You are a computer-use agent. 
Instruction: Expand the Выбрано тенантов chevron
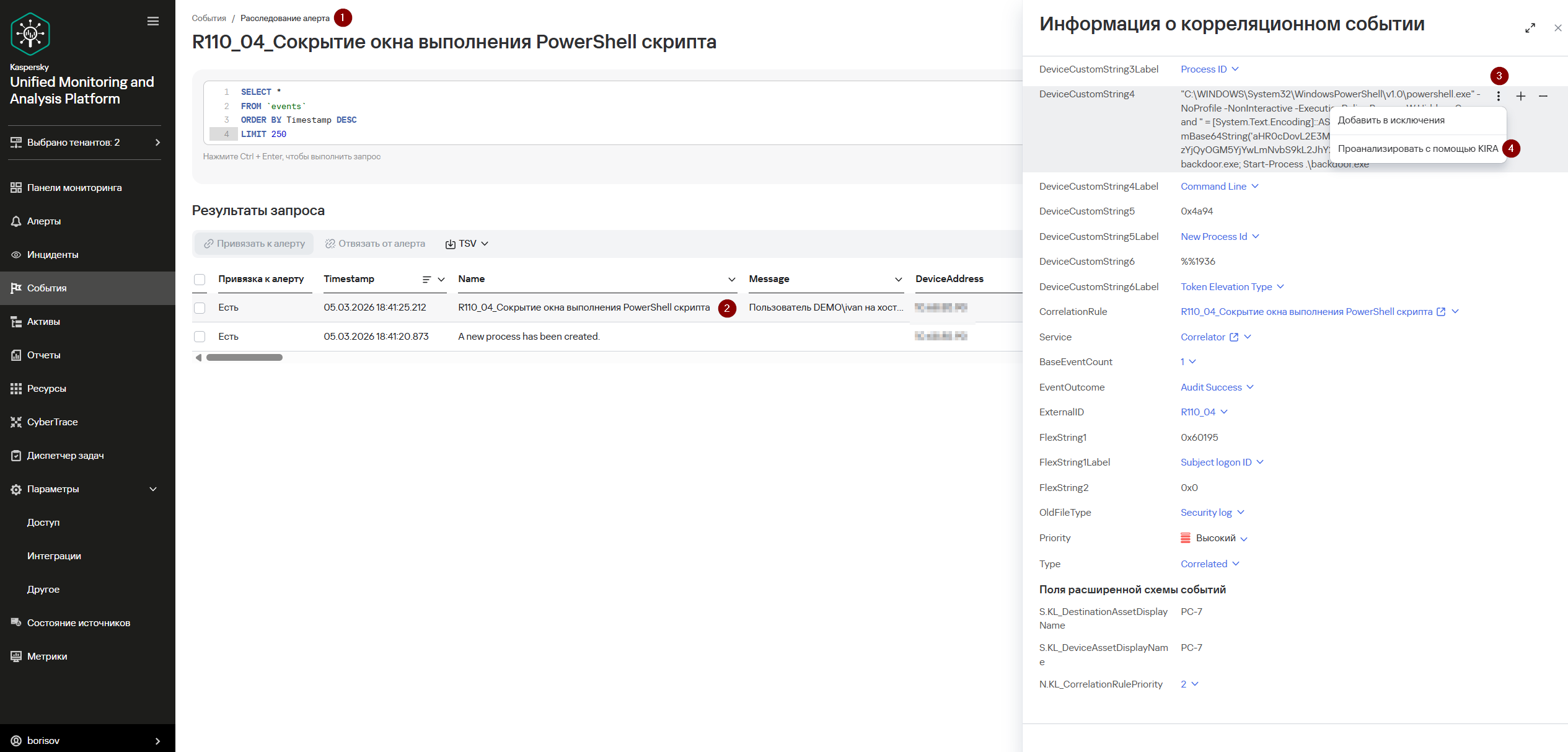157,143
